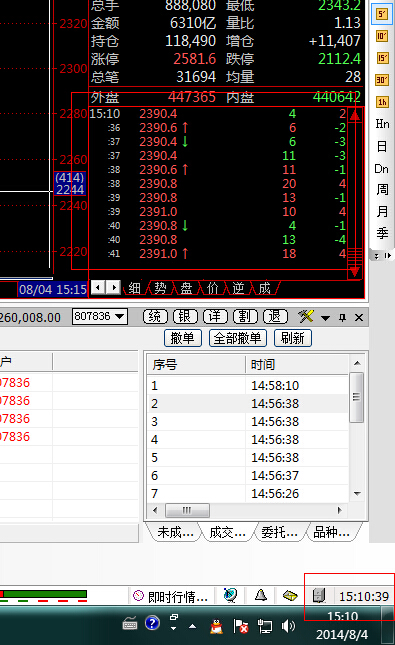Click the alarm bell icon in status bar
The height and width of the screenshot is (645, 395).
pyautogui.click(x=260, y=595)
